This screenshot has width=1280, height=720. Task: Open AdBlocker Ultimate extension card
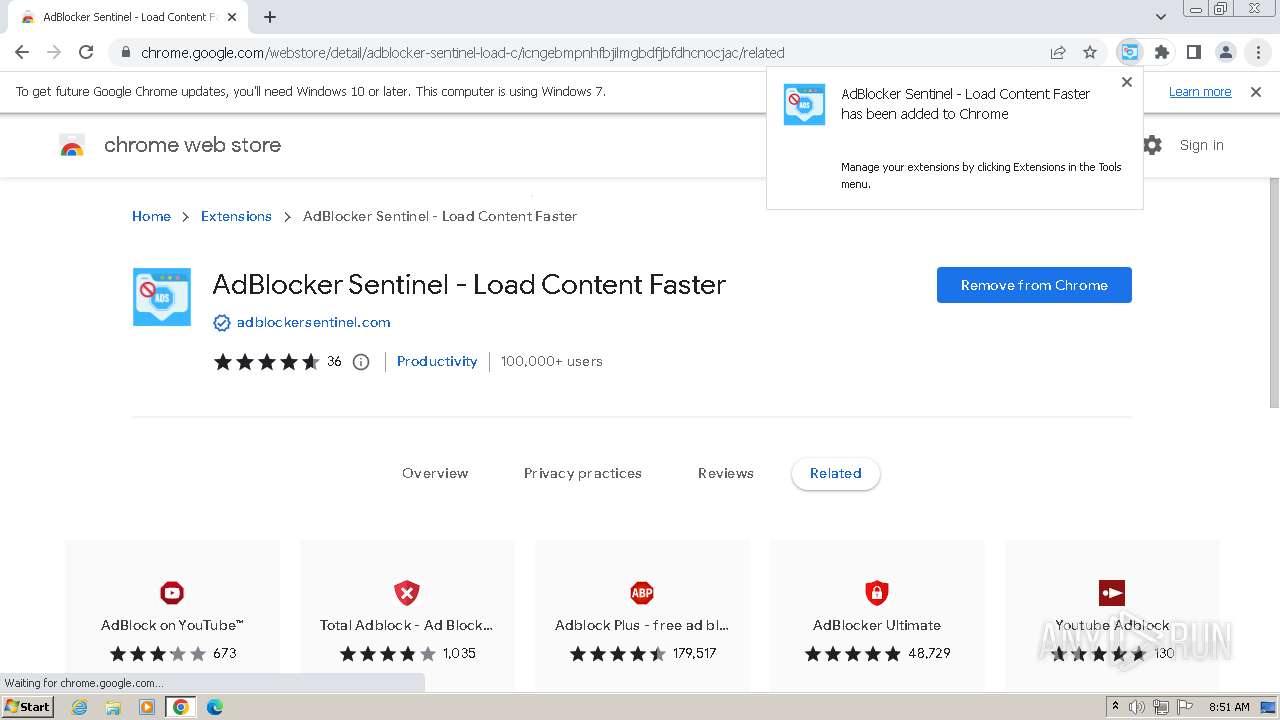pyautogui.click(x=877, y=615)
